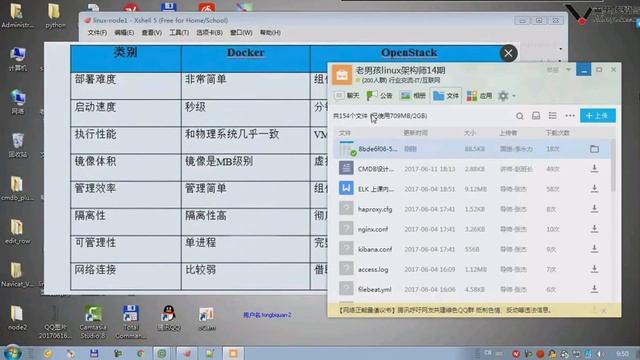Open the gear settings icon in group toolbar
The height and width of the screenshot is (360, 640).
point(503,96)
